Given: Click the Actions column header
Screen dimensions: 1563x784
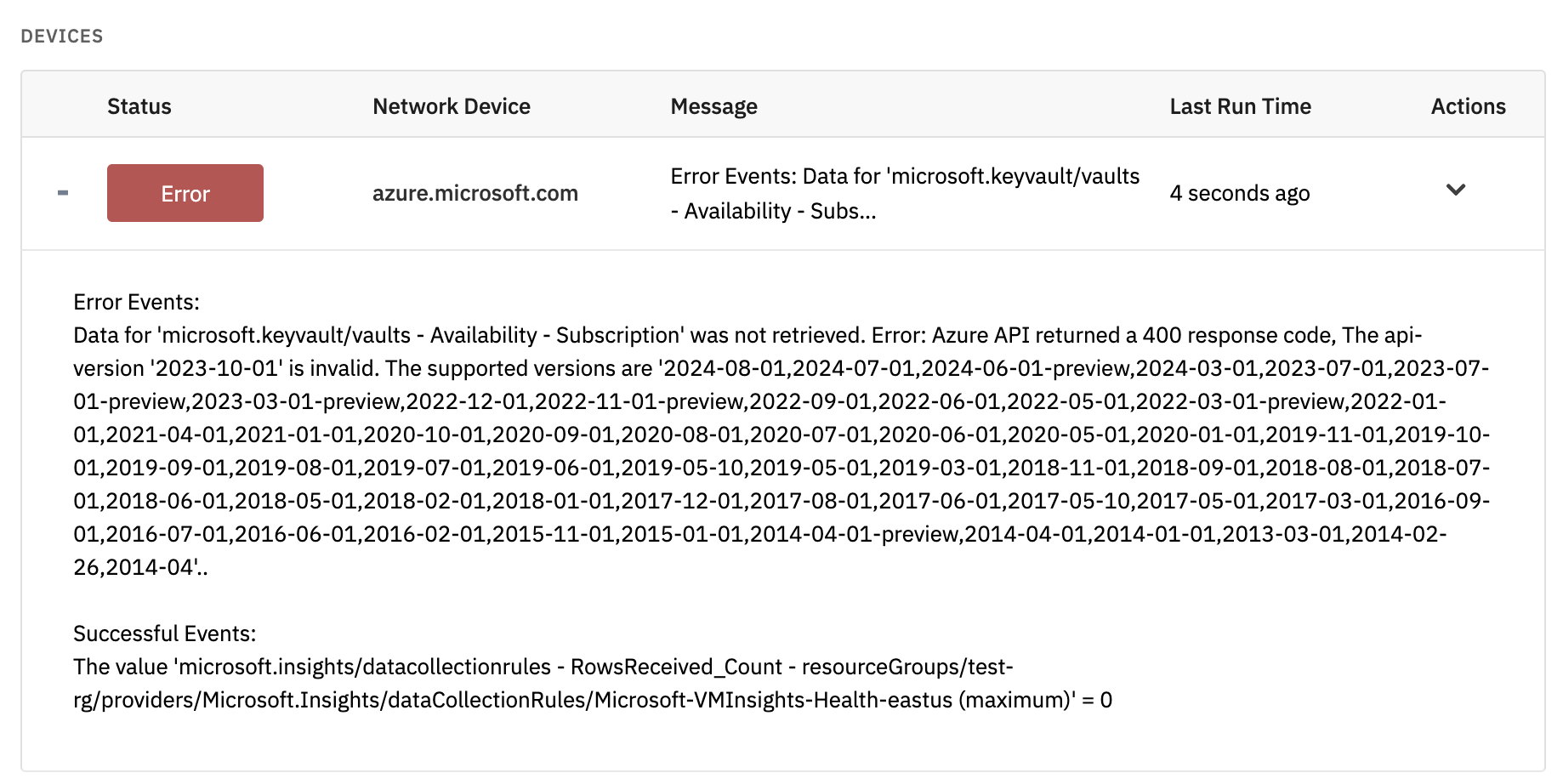Looking at the screenshot, I should (1468, 106).
